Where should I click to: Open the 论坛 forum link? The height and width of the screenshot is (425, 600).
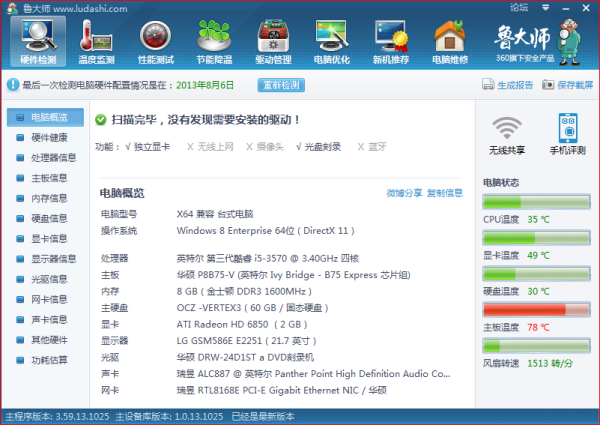click(519, 7)
